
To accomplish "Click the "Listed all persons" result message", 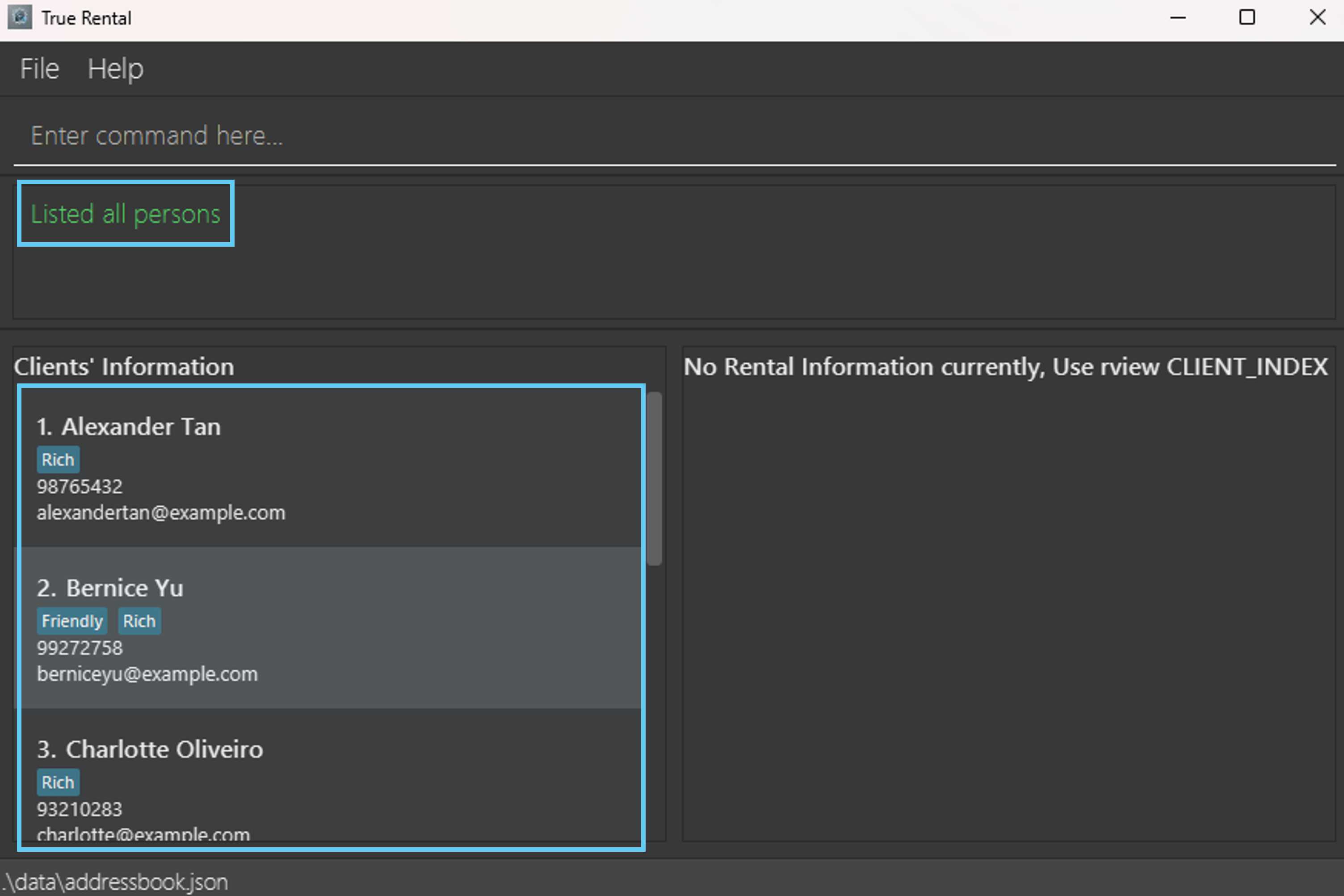I will tap(126, 215).
